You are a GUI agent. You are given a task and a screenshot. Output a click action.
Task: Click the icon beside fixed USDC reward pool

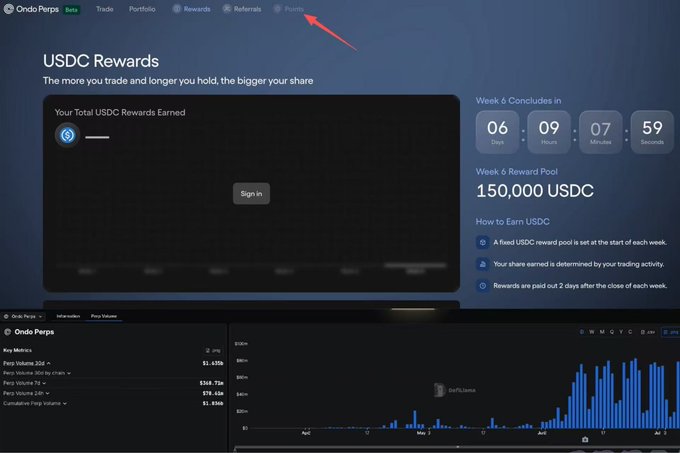click(x=482, y=242)
